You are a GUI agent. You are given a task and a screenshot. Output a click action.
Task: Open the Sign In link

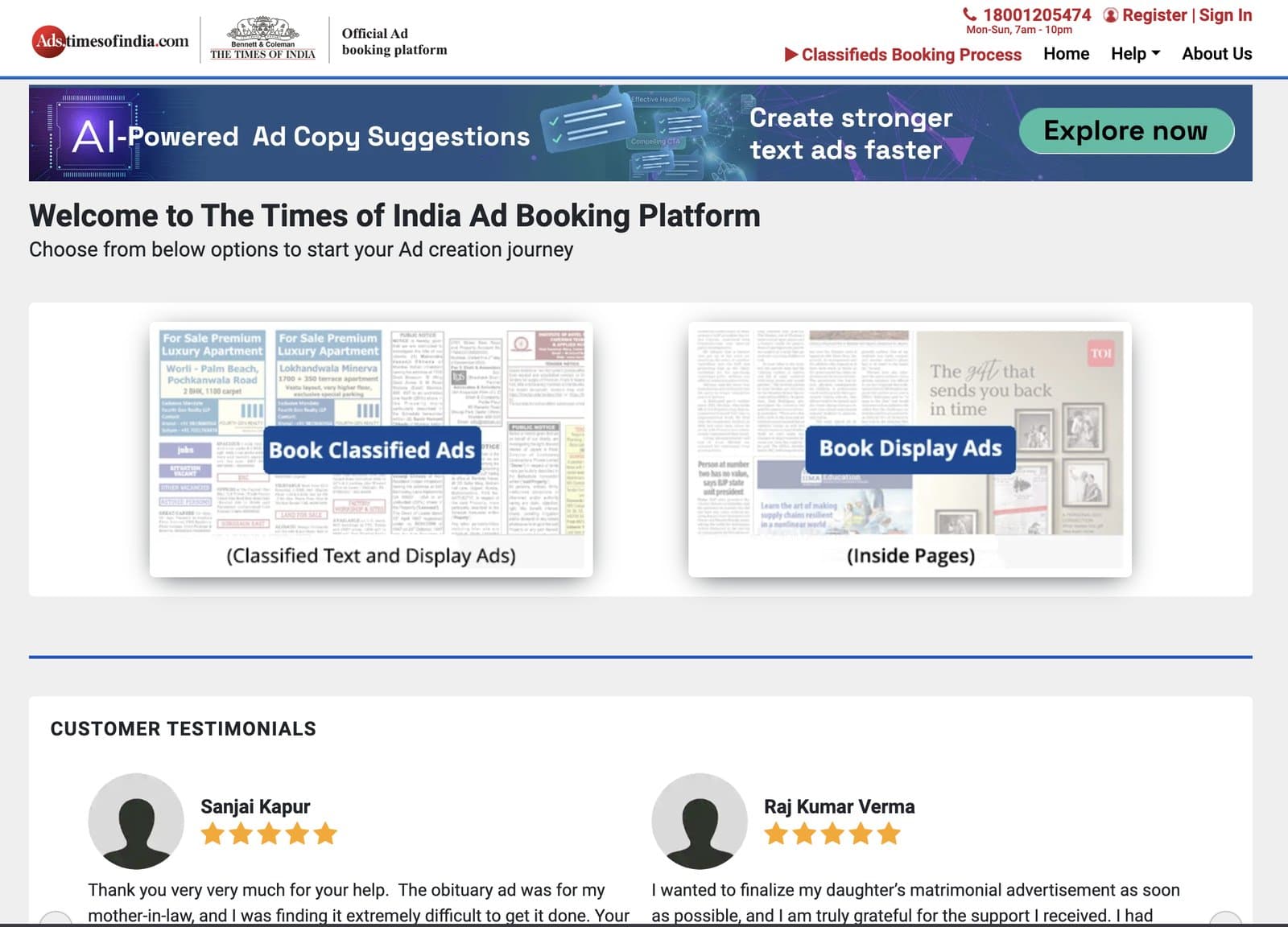1225,15
